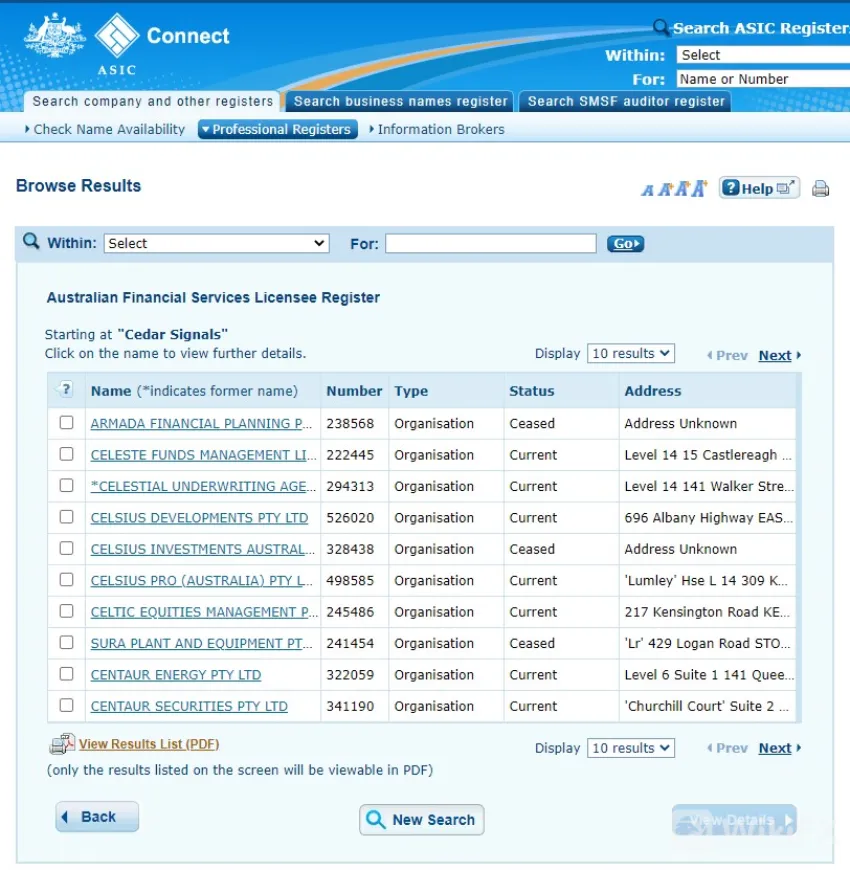Open the top Display 10 results dropdown
The width and height of the screenshot is (850, 870).
[x=631, y=353]
